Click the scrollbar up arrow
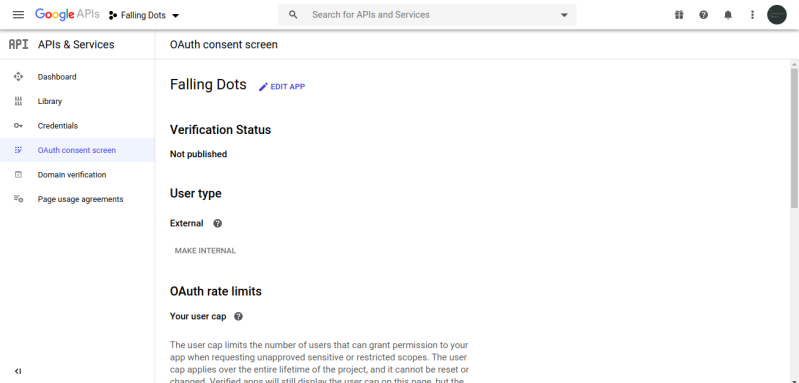The width and height of the screenshot is (799, 383). coord(794,64)
